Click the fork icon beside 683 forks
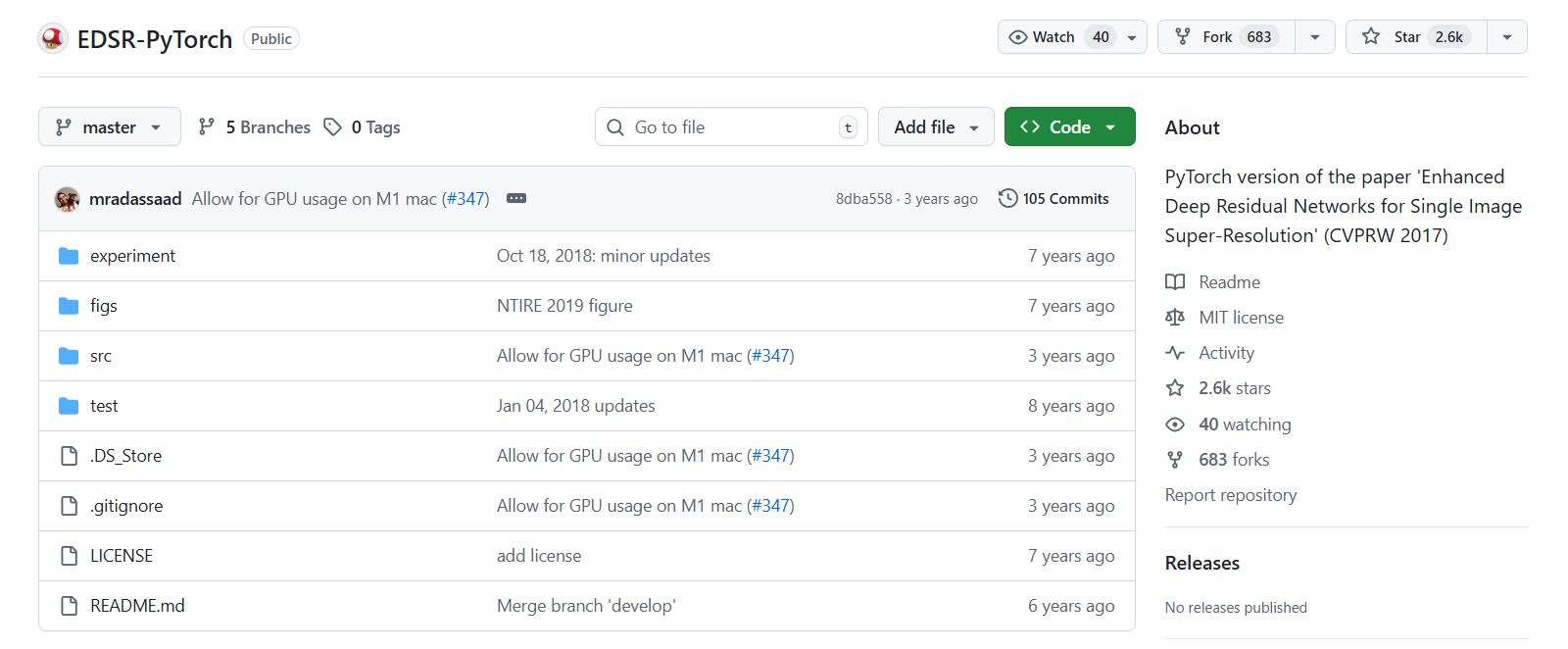Viewport: 1568px width, 649px height. pyautogui.click(x=1175, y=460)
